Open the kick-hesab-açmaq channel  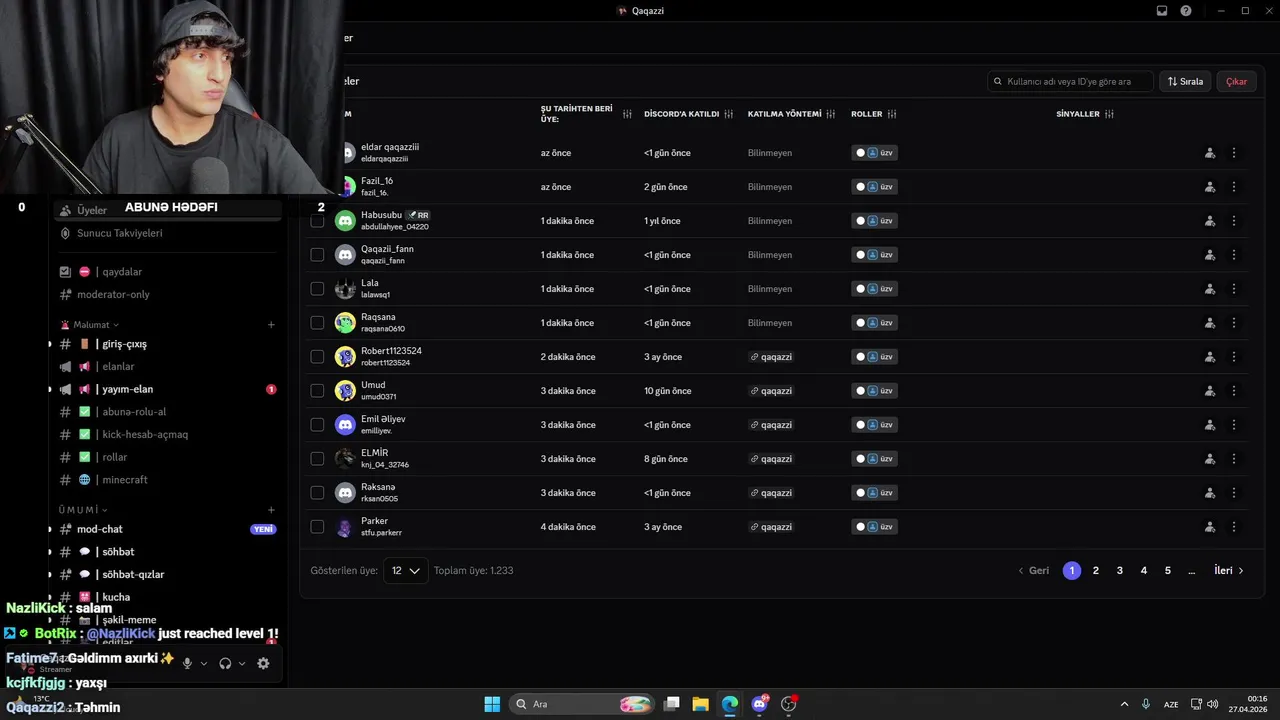pos(167,435)
